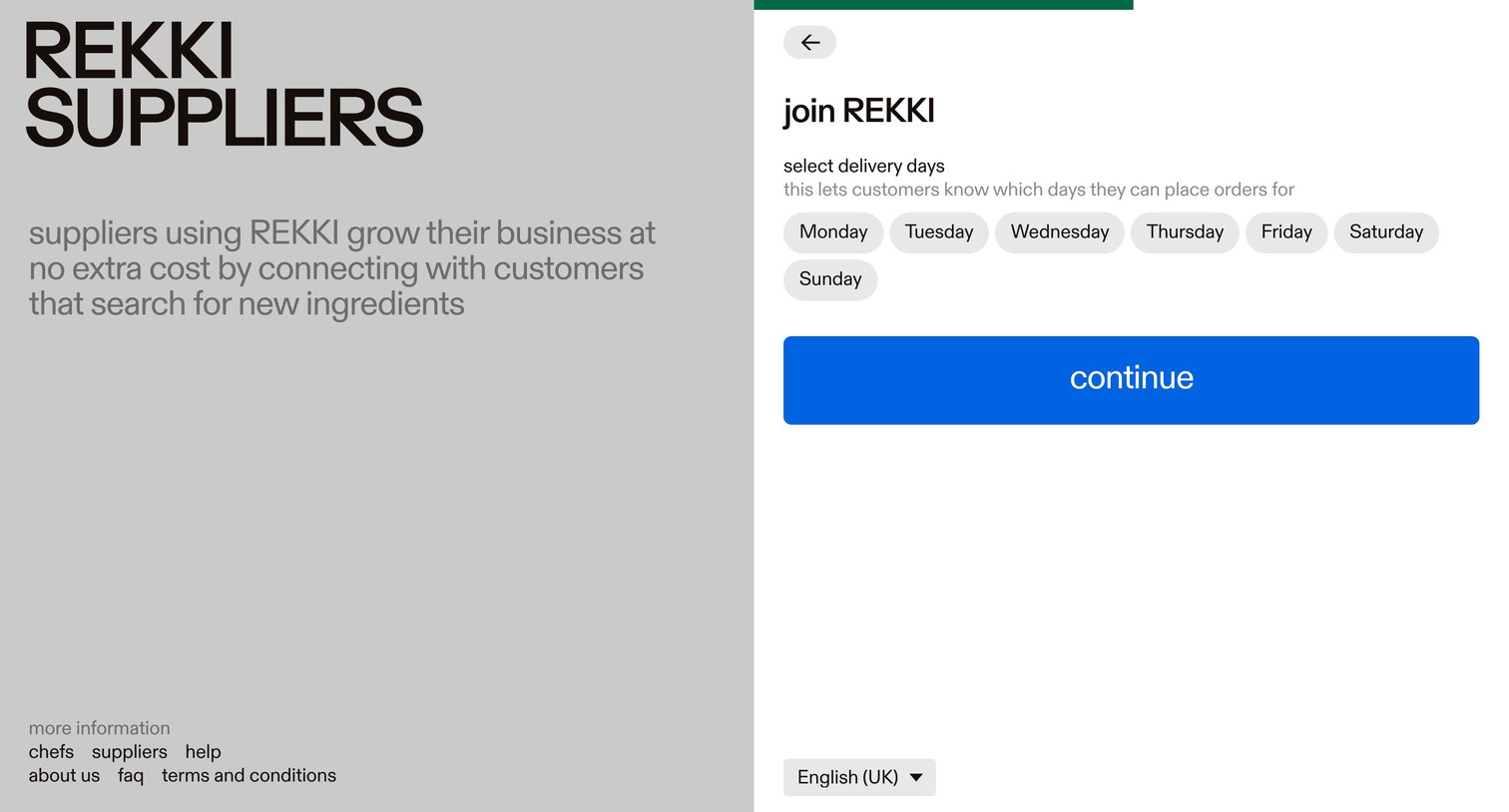The width and height of the screenshot is (1509, 812).
Task: Toggle Saturday delivery day chip
Action: tap(1386, 232)
